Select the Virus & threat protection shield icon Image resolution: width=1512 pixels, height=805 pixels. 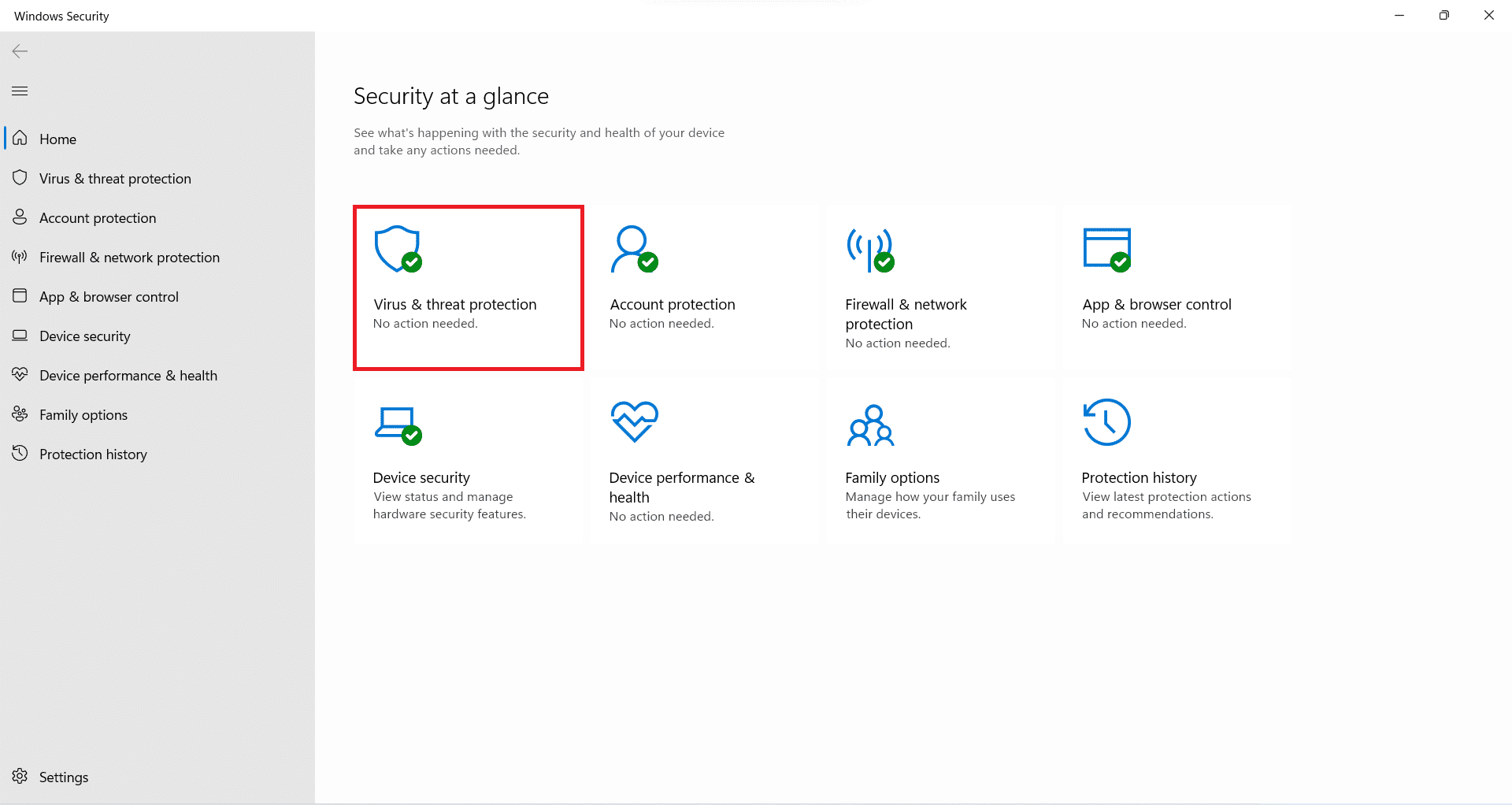coord(397,249)
